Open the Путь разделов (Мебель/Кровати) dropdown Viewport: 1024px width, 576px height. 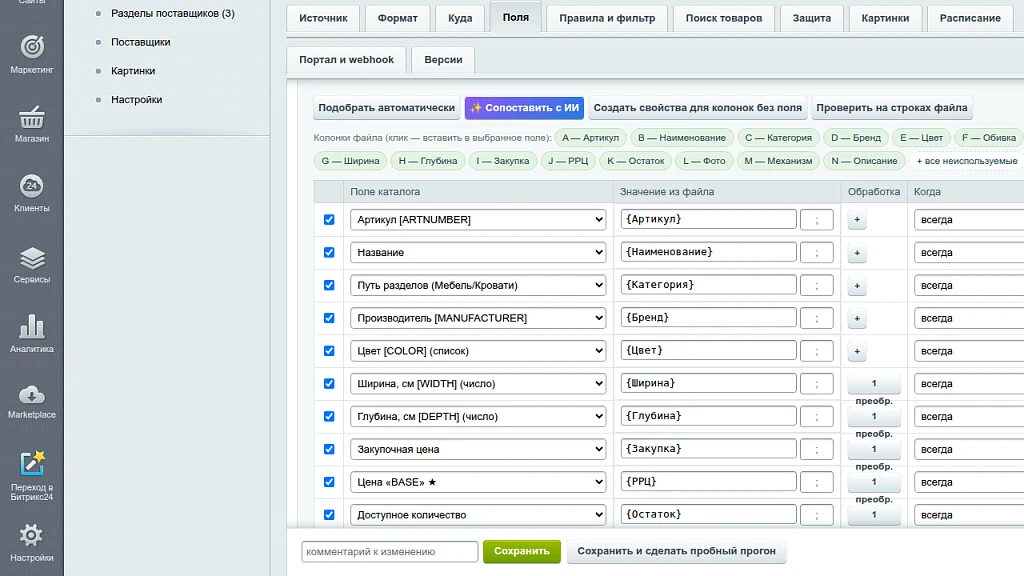(478, 285)
